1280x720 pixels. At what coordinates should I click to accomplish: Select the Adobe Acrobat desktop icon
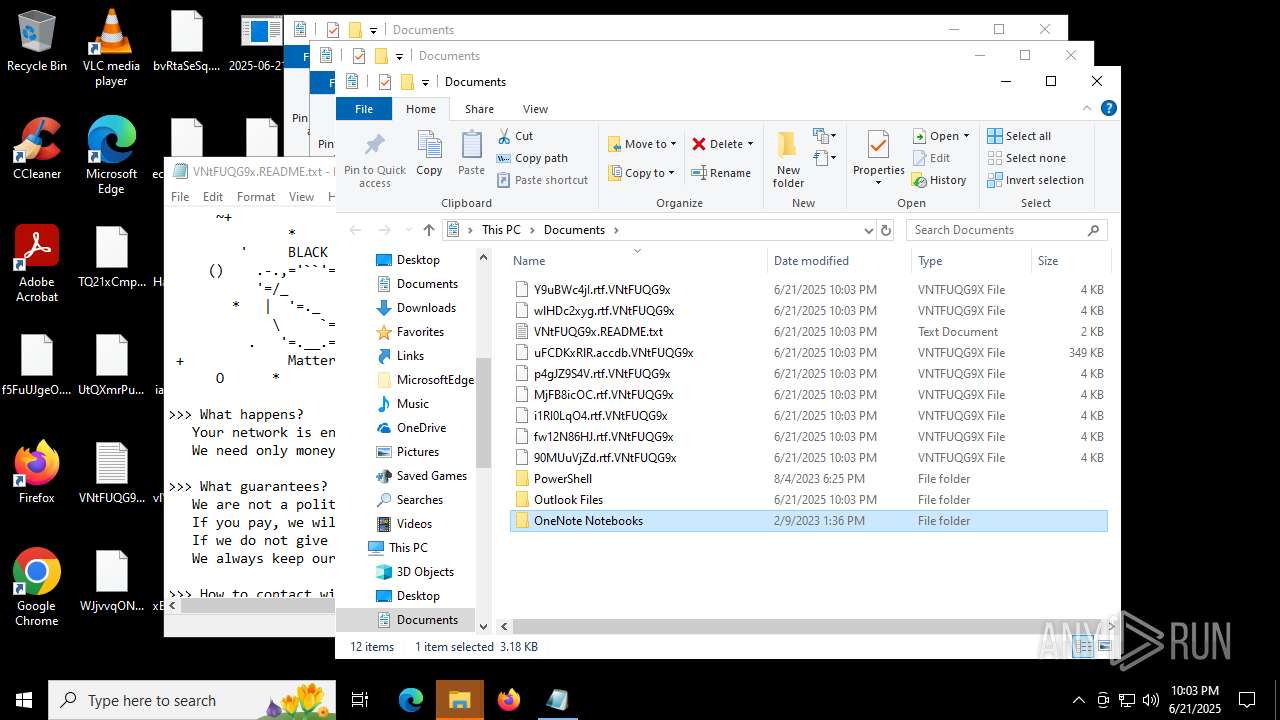tap(37, 264)
